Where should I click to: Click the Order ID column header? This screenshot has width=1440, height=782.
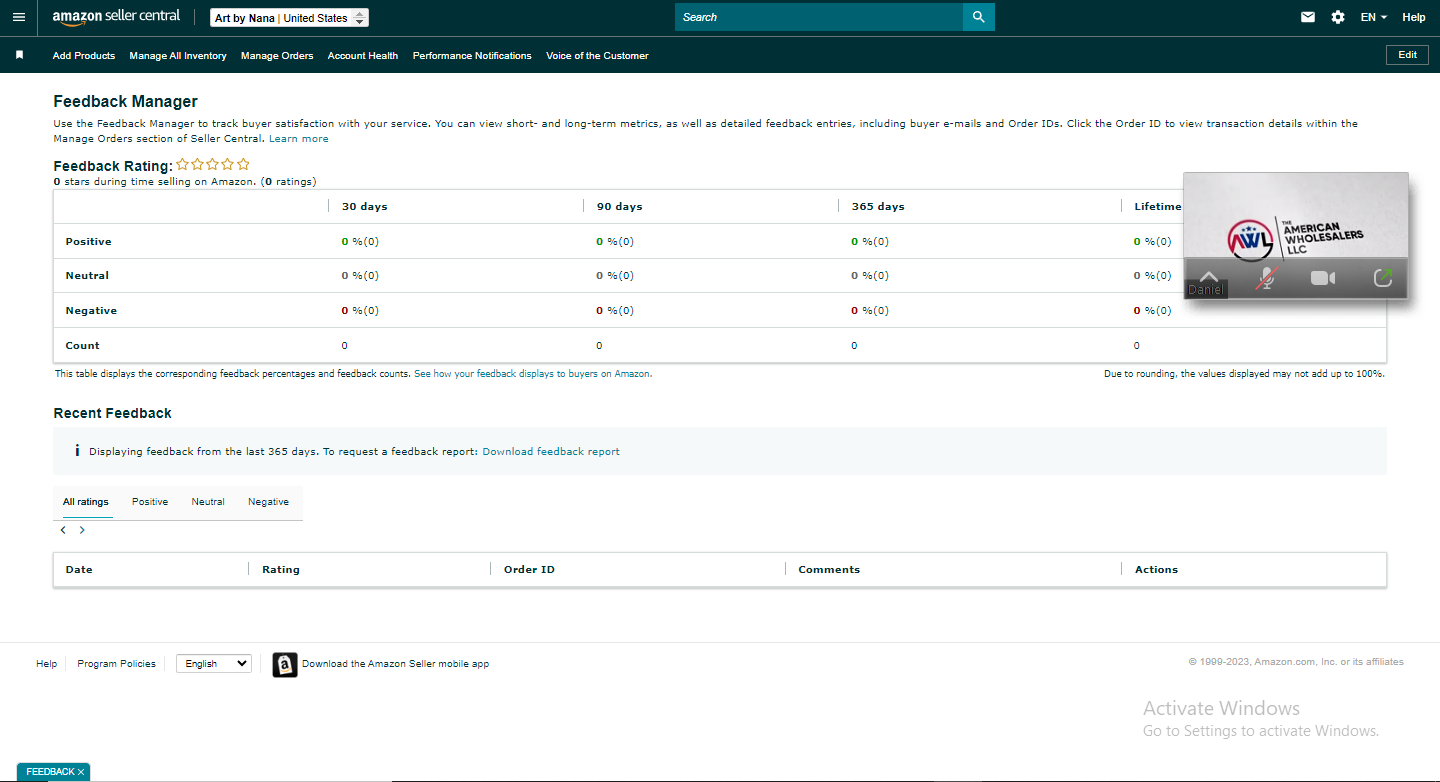click(x=529, y=570)
